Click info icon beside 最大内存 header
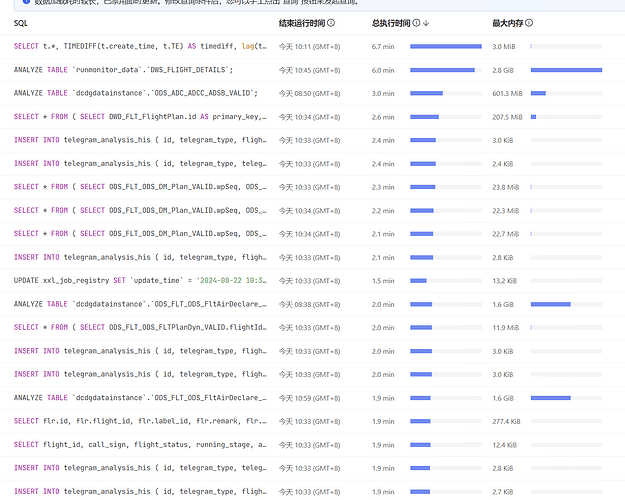 [x=529, y=23]
